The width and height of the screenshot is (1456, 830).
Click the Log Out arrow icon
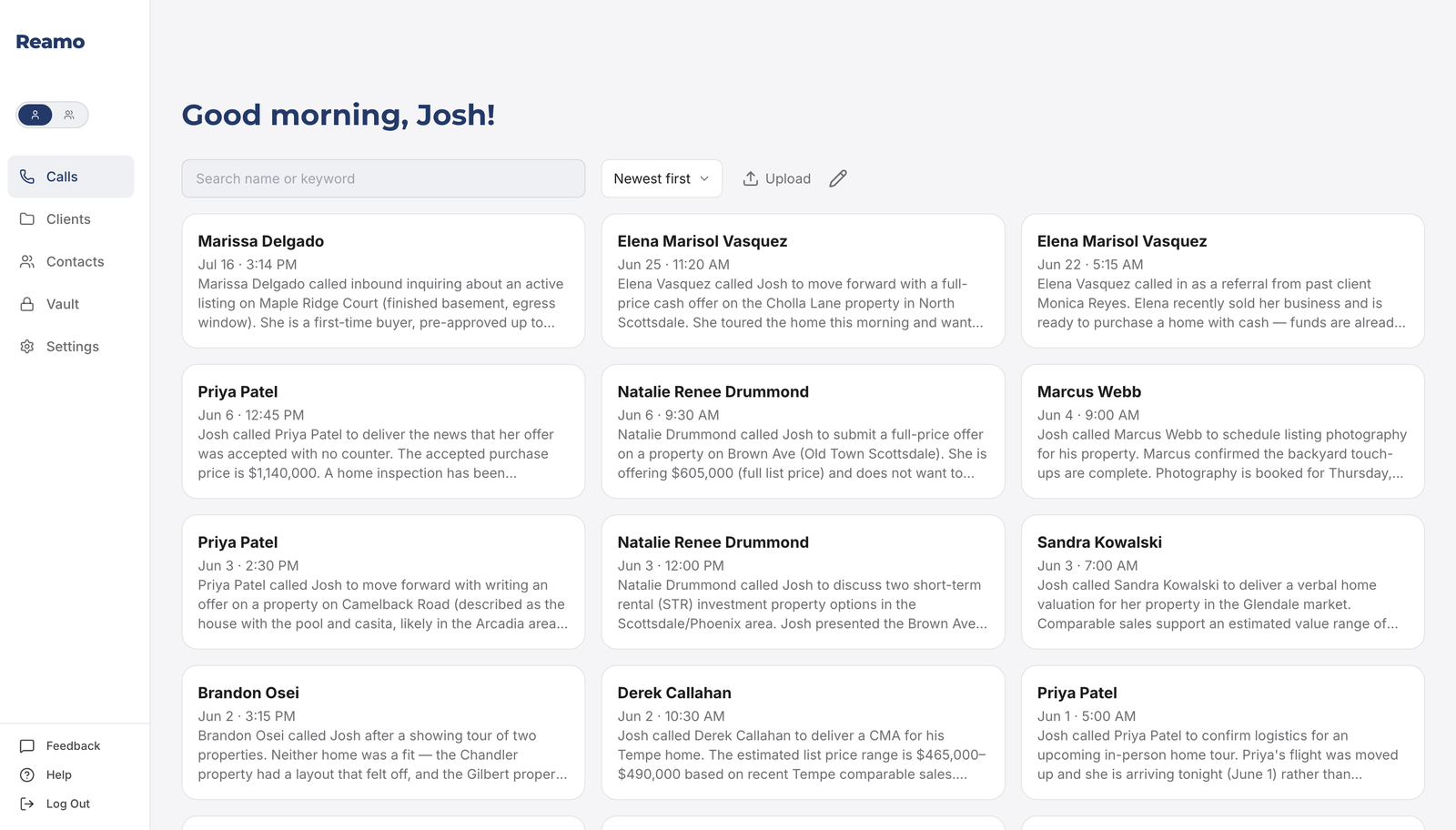tap(27, 805)
